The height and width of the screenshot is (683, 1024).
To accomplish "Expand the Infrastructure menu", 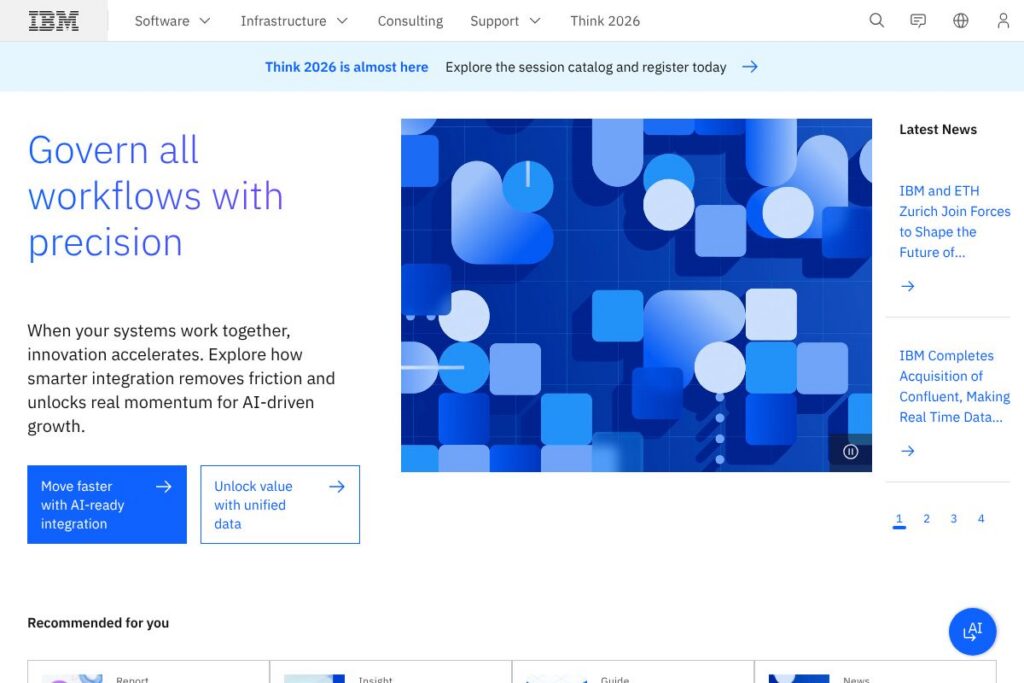I will [294, 21].
